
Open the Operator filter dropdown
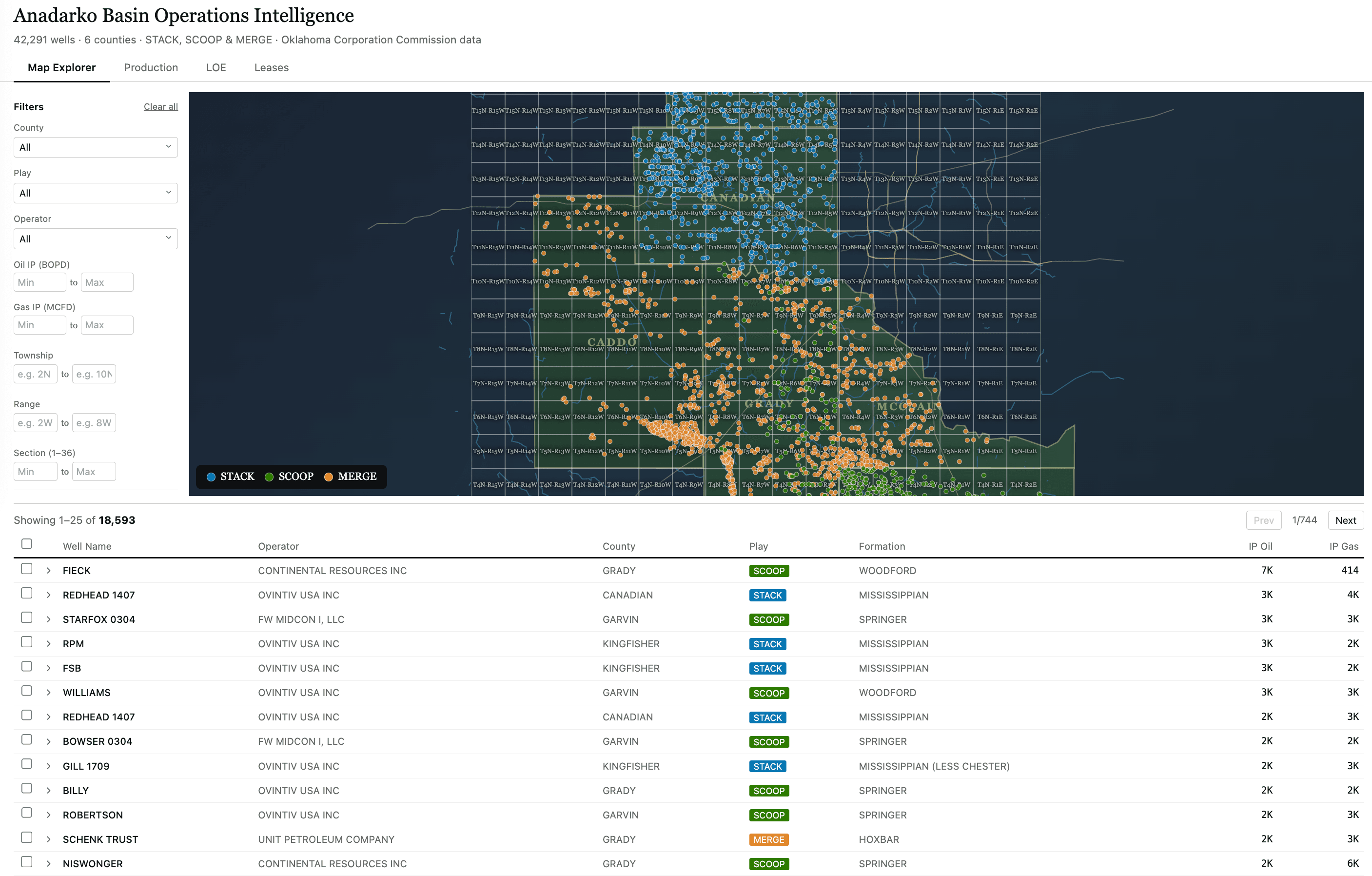pyautogui.click(x=95, y=238)
